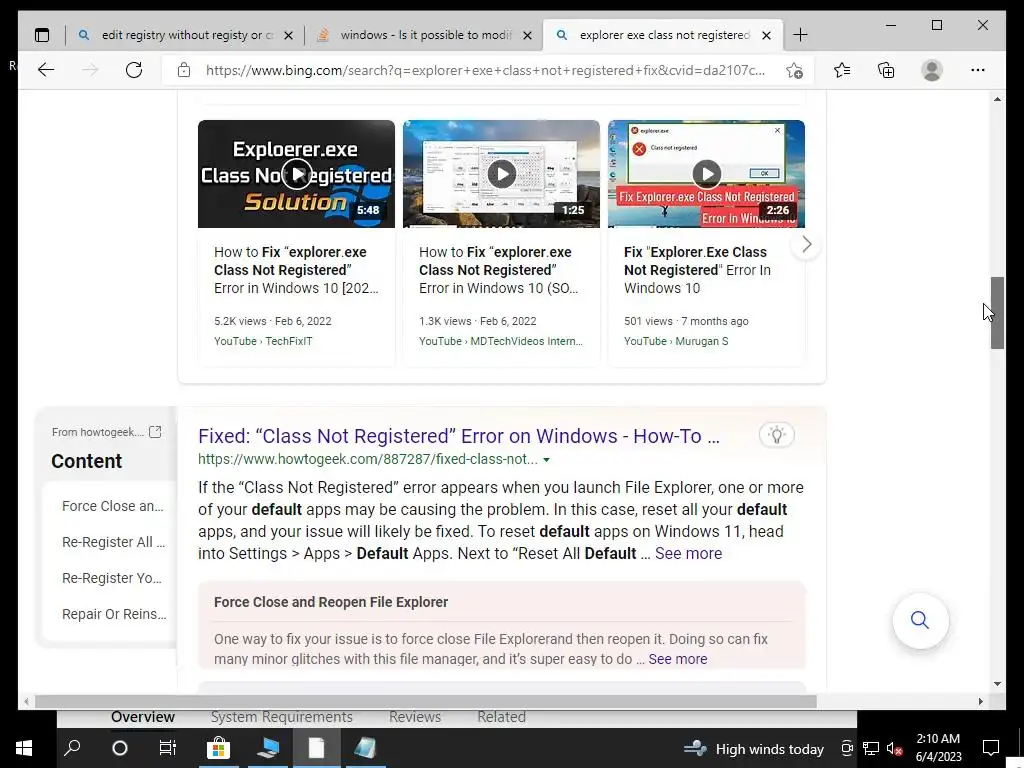
Task: Expand the howtogeek URL dropdown arrow
Action: click(547, 460)
